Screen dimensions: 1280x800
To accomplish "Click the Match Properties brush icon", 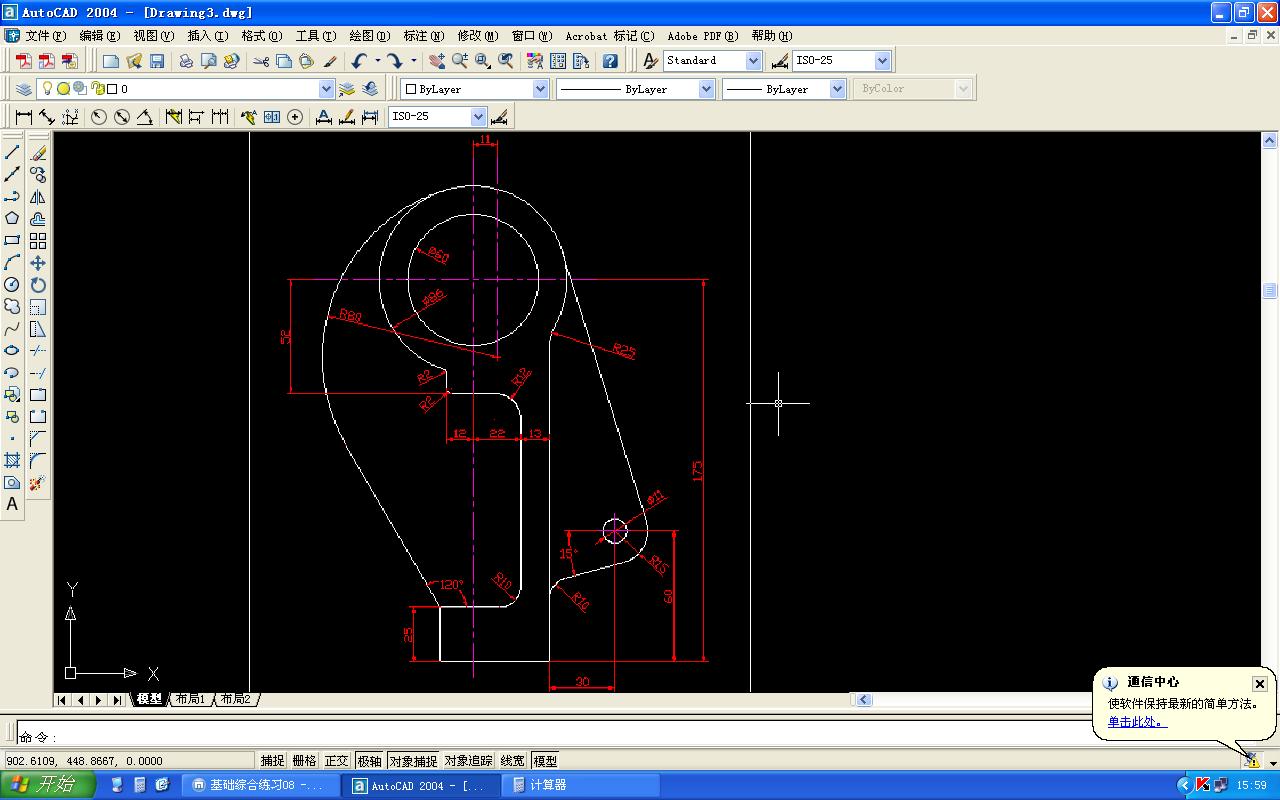I will (330, 61).
